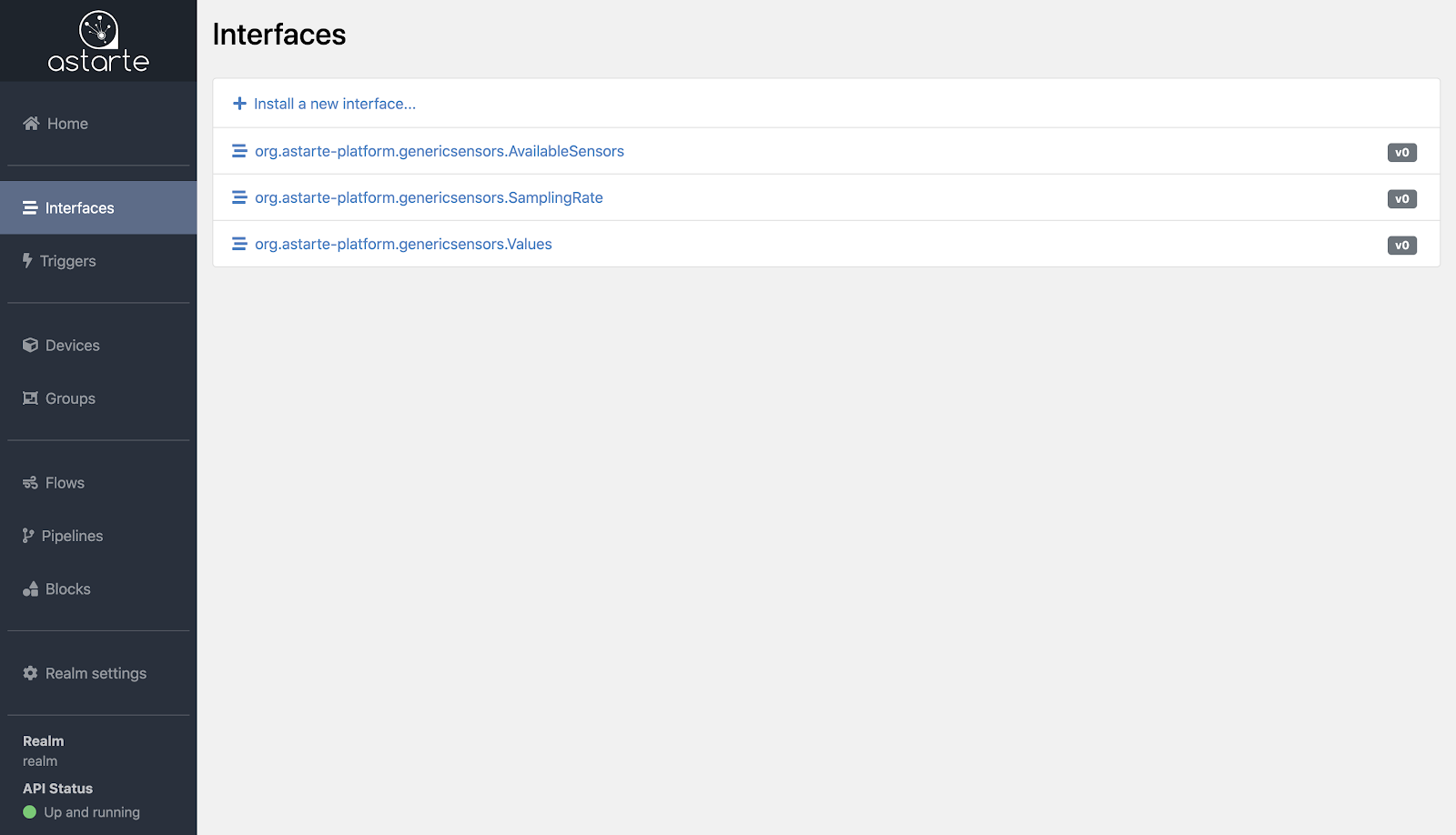Viewport: 1456px width, 835px height.
Task: Click the list icon beside AvailableSensors interface
Action: point(239,150)
